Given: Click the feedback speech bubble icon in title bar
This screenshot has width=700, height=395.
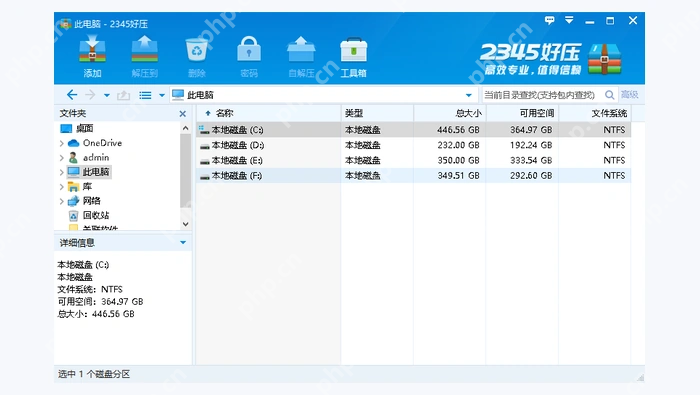Looking at the screenshot, I should click(x=550, y=20).
